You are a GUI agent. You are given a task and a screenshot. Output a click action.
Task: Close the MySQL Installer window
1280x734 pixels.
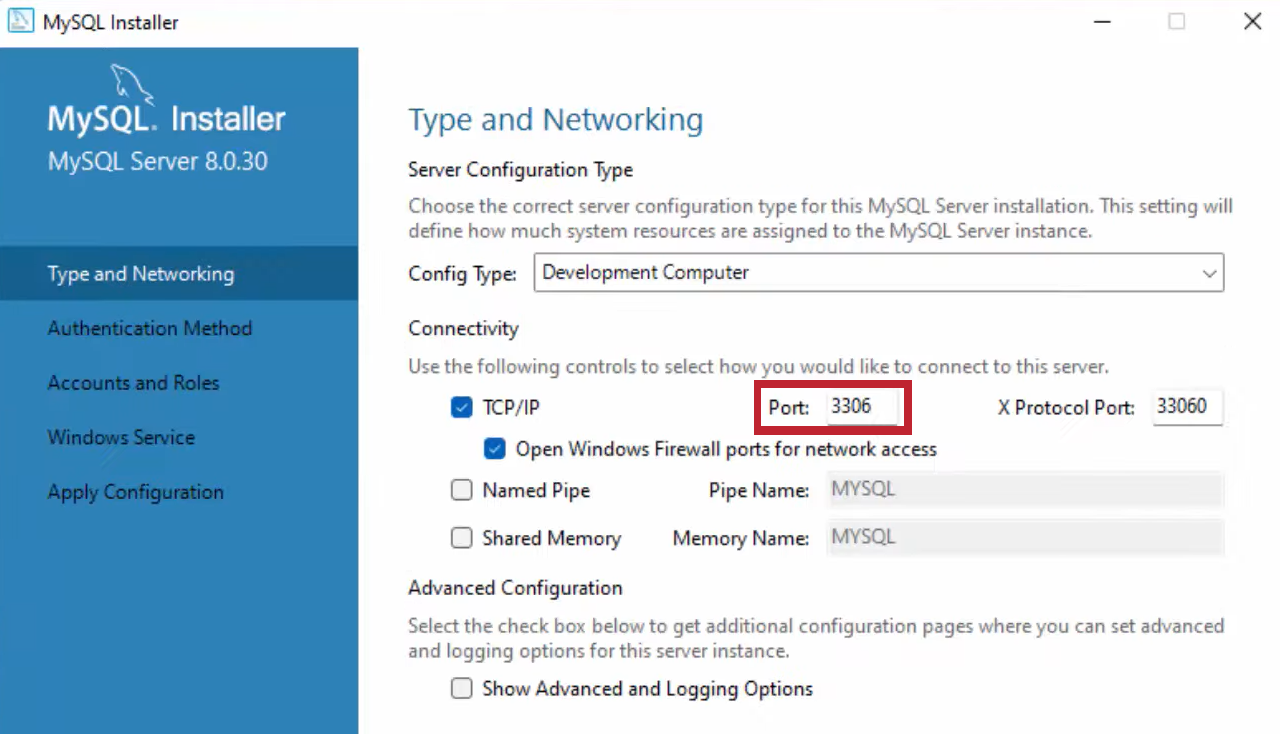(1252, 21)
